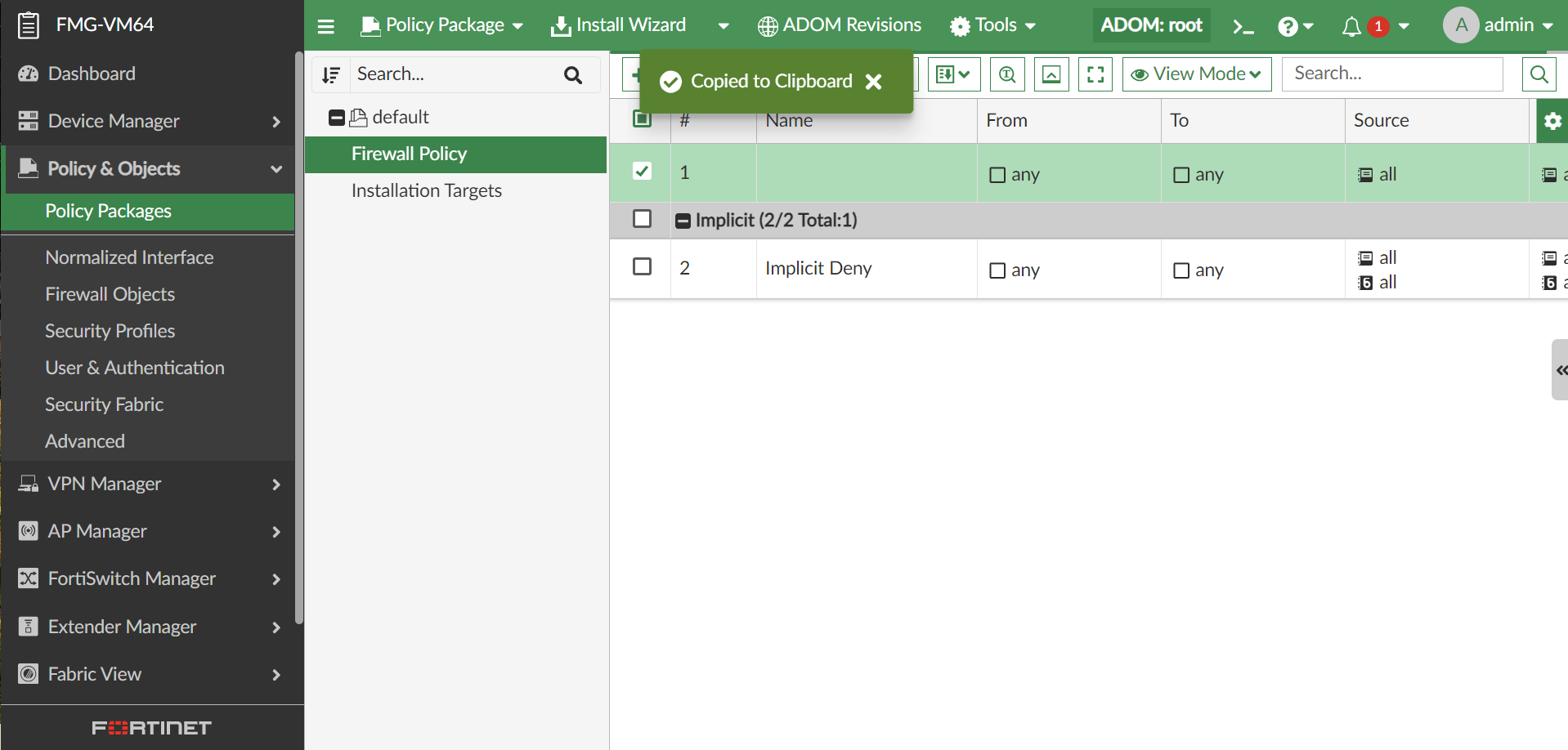Open the CLI console icon

[x=1243, y=27]
